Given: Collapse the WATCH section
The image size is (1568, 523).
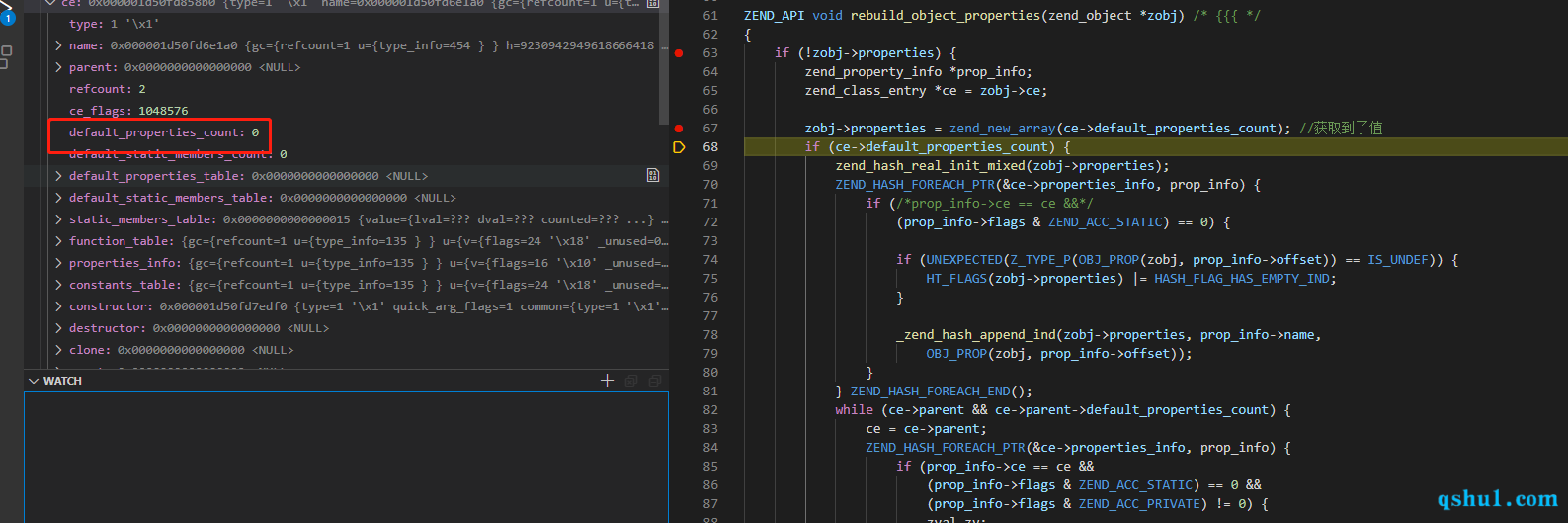Looking at the screenshot, I should pyautogui.click(x=35, y=381).
